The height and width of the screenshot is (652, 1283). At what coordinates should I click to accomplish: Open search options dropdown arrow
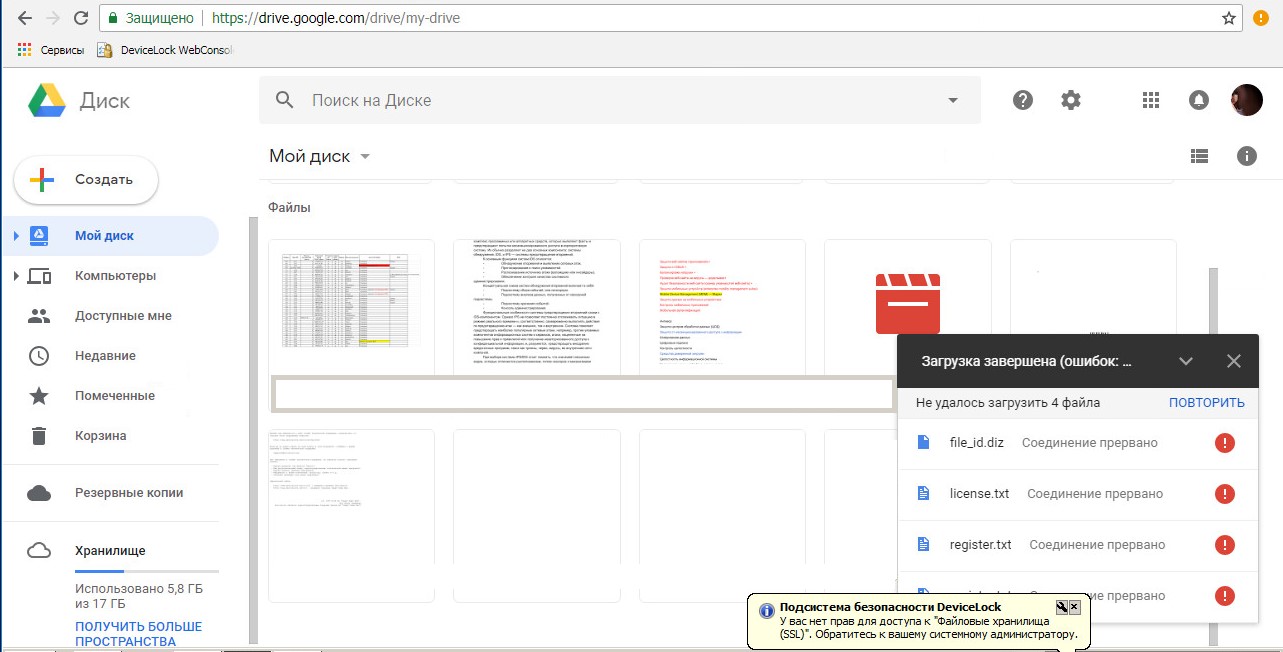pos(953,100)
